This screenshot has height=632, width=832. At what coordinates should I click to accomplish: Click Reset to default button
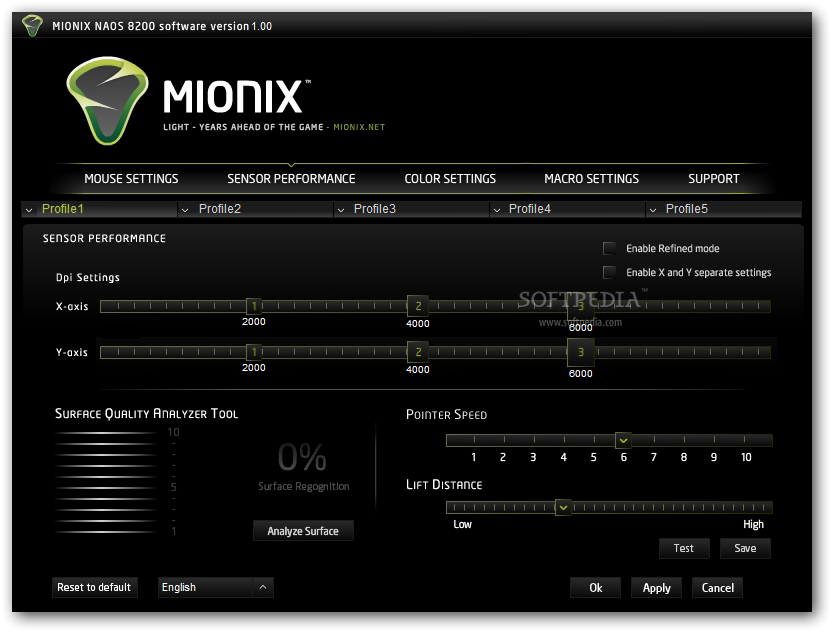click(x=94, y=587)
